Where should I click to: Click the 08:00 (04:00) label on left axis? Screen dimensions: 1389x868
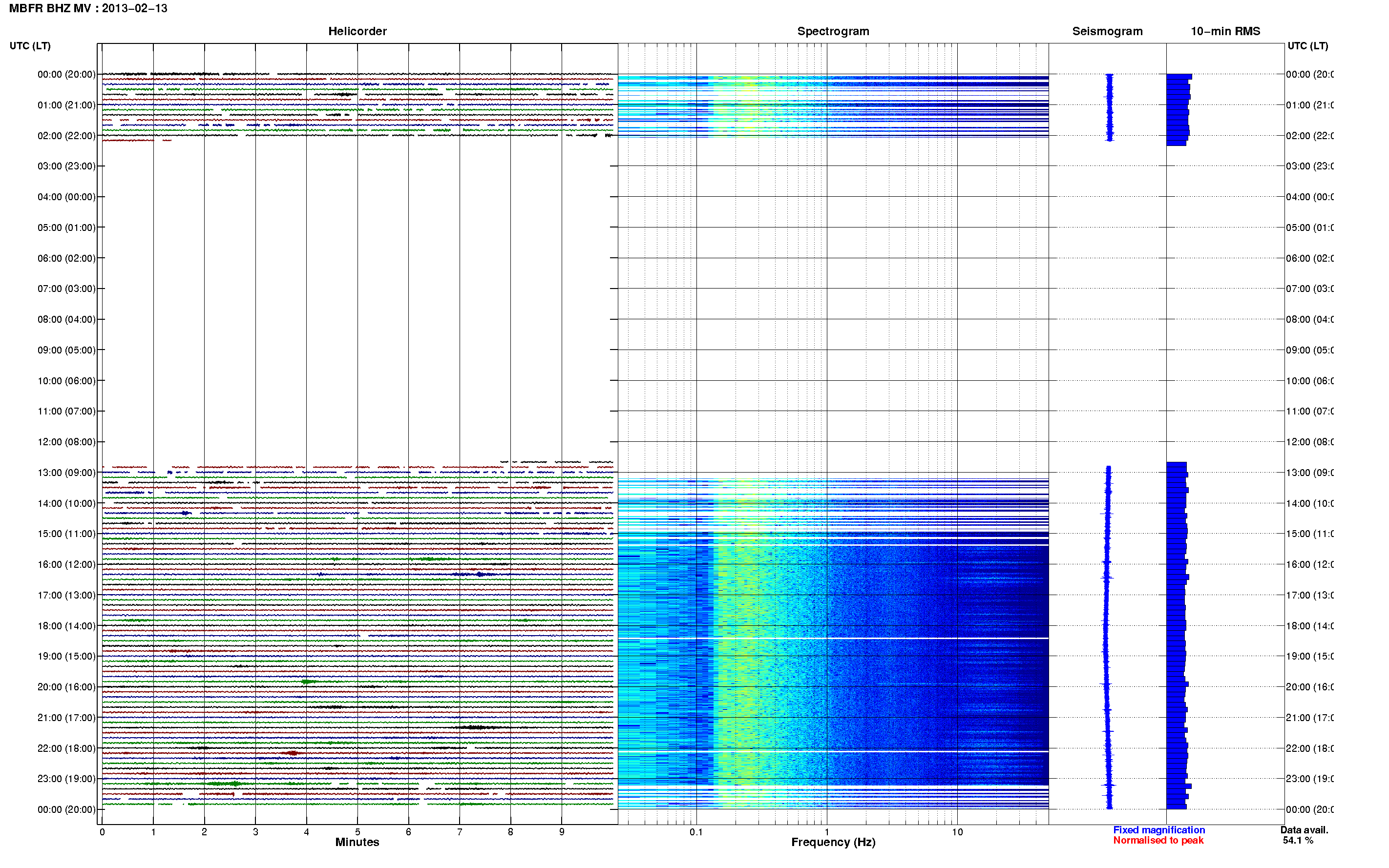coord(66,320)
